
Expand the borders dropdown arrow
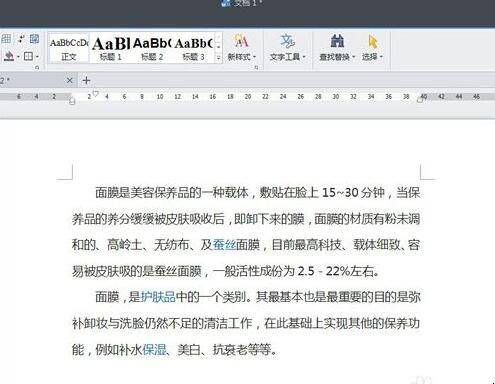click(x=37, y=57)
